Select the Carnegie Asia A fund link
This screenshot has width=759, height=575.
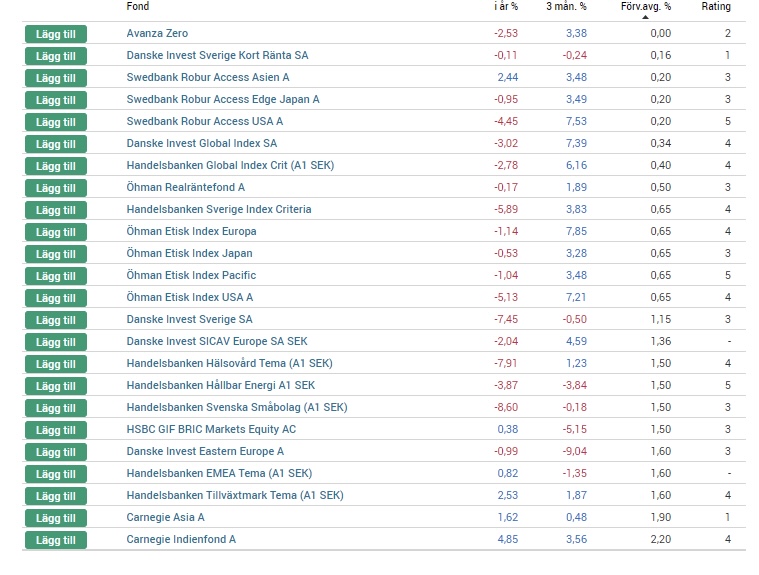(165, 518)
